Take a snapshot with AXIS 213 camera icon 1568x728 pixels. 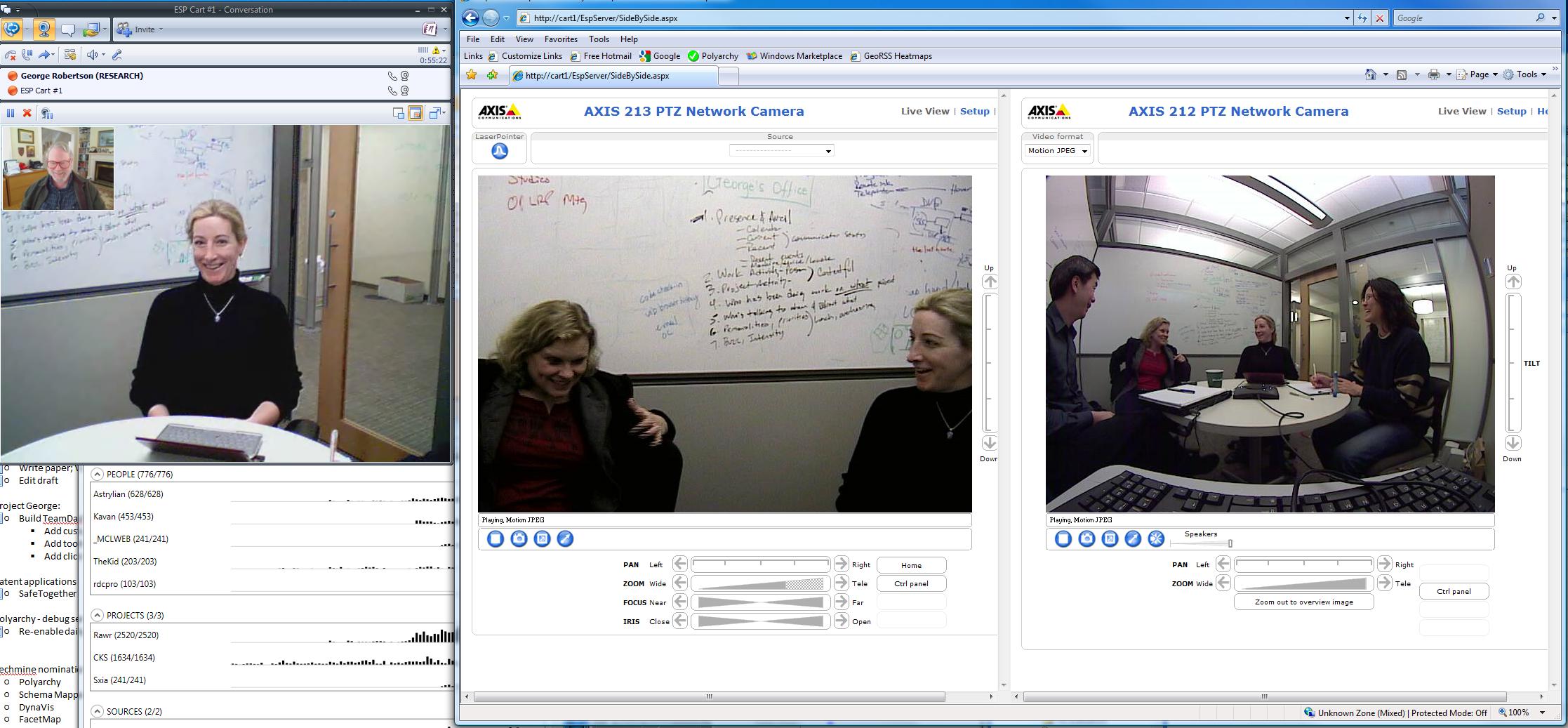pyautogui.click(x=519, y=538)
